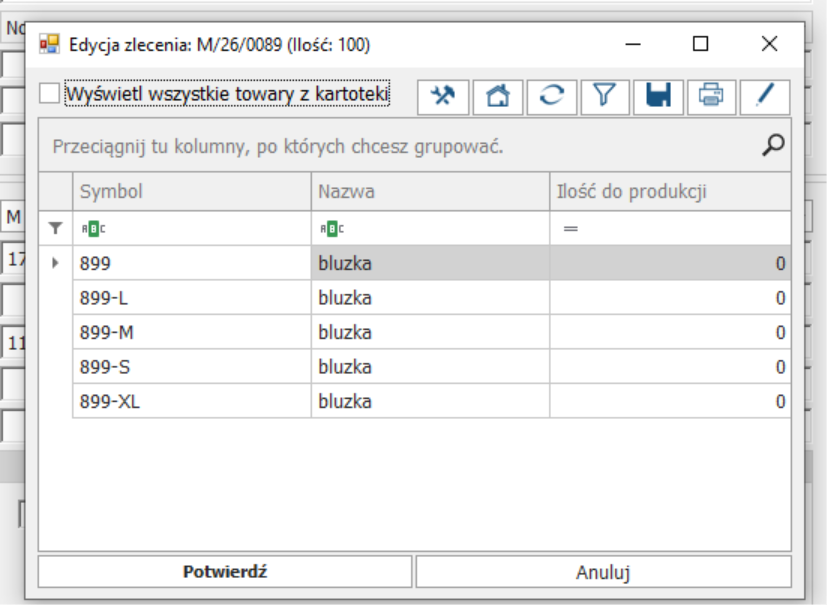Click the house icon in toolbar
The image size is (828, 606).
(497, 95)
